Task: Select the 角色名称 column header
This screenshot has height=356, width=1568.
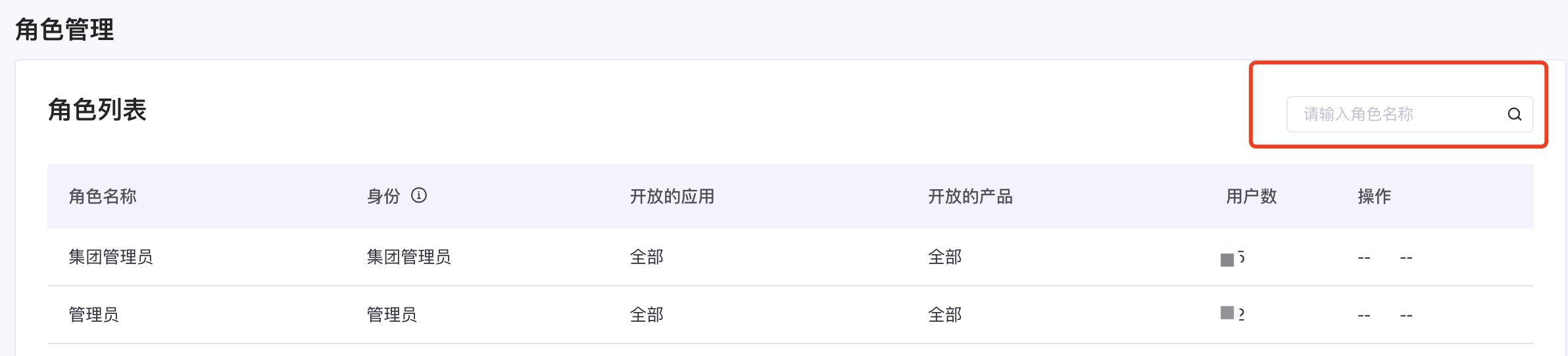Action: point(103,196)
